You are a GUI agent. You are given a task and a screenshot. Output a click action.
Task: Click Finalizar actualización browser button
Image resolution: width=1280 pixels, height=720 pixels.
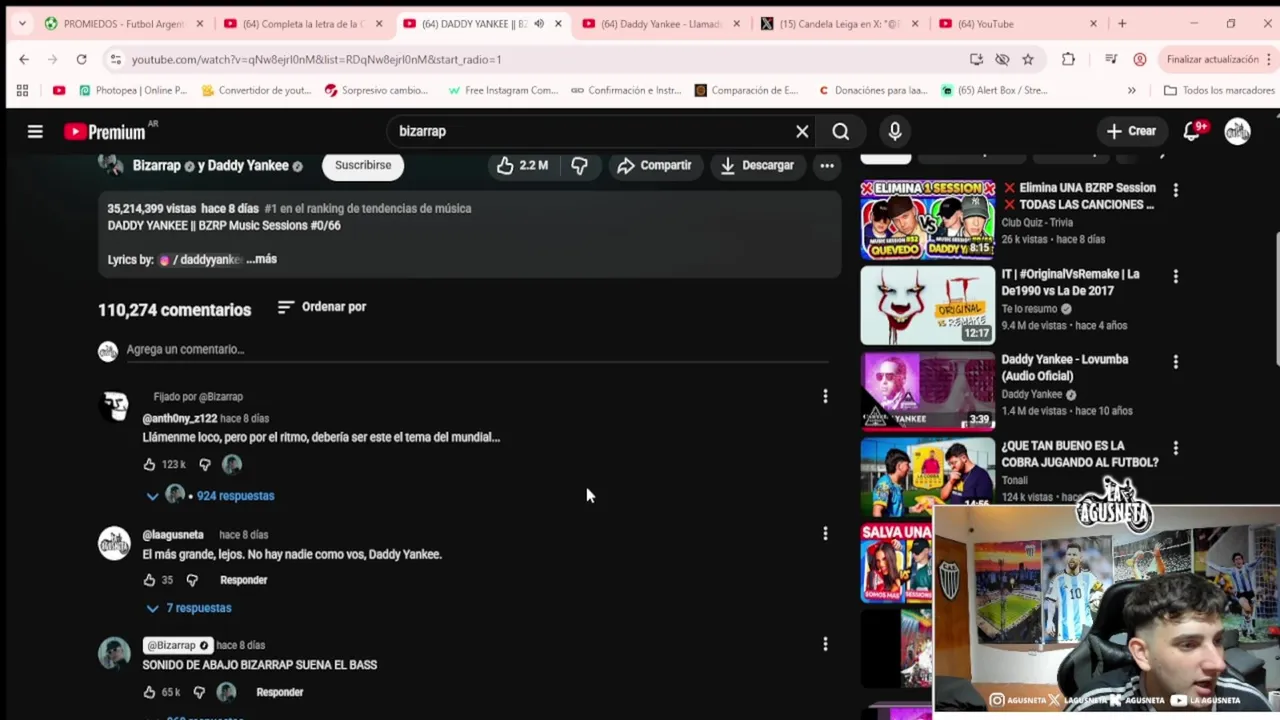1219,59
